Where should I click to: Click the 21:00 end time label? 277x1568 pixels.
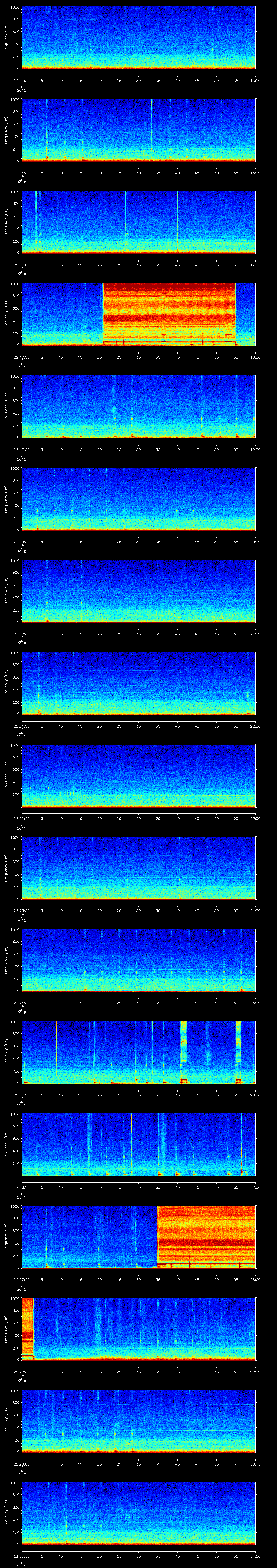click(x=256, y=634)
